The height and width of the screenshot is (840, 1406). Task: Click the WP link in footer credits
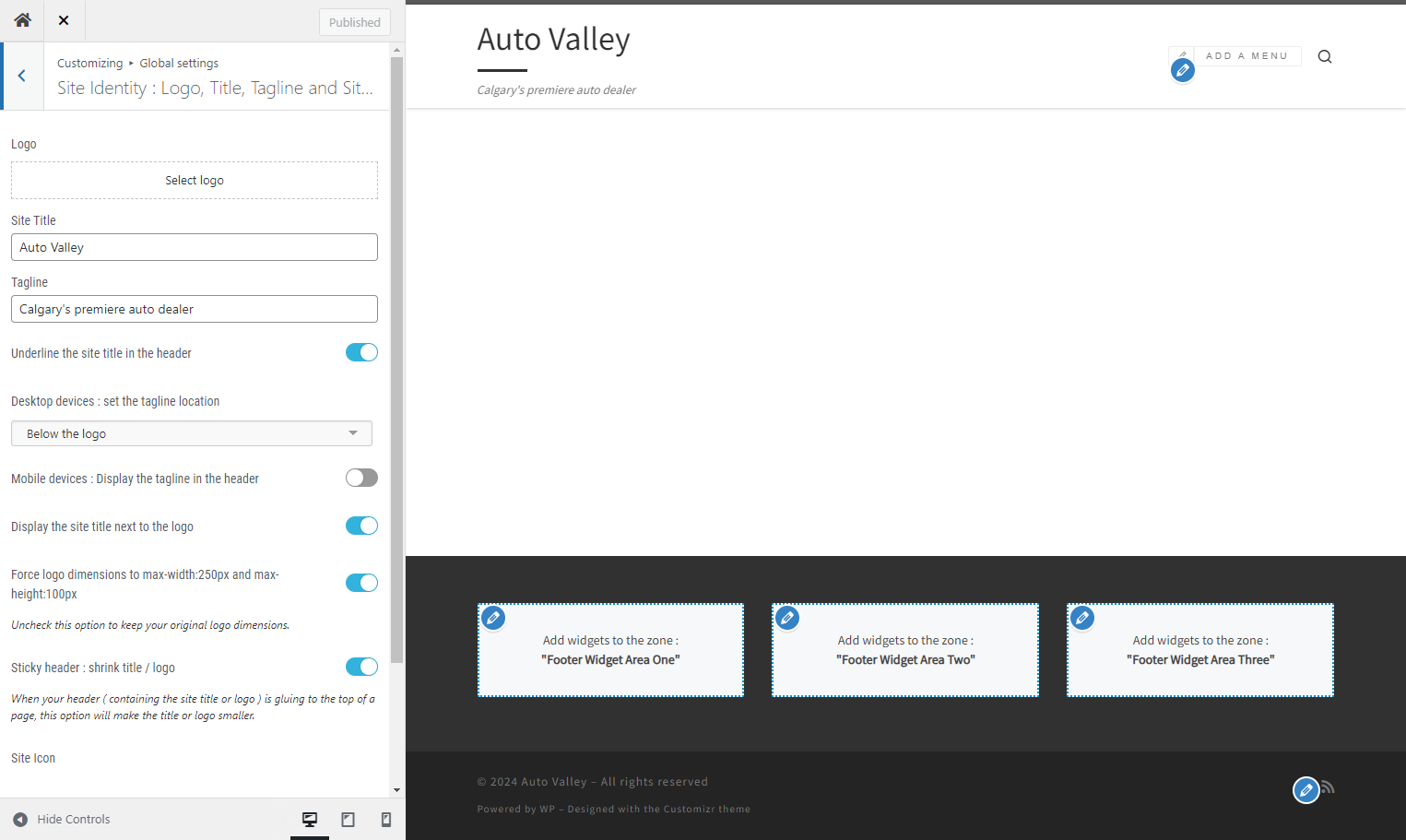[548, 809]
